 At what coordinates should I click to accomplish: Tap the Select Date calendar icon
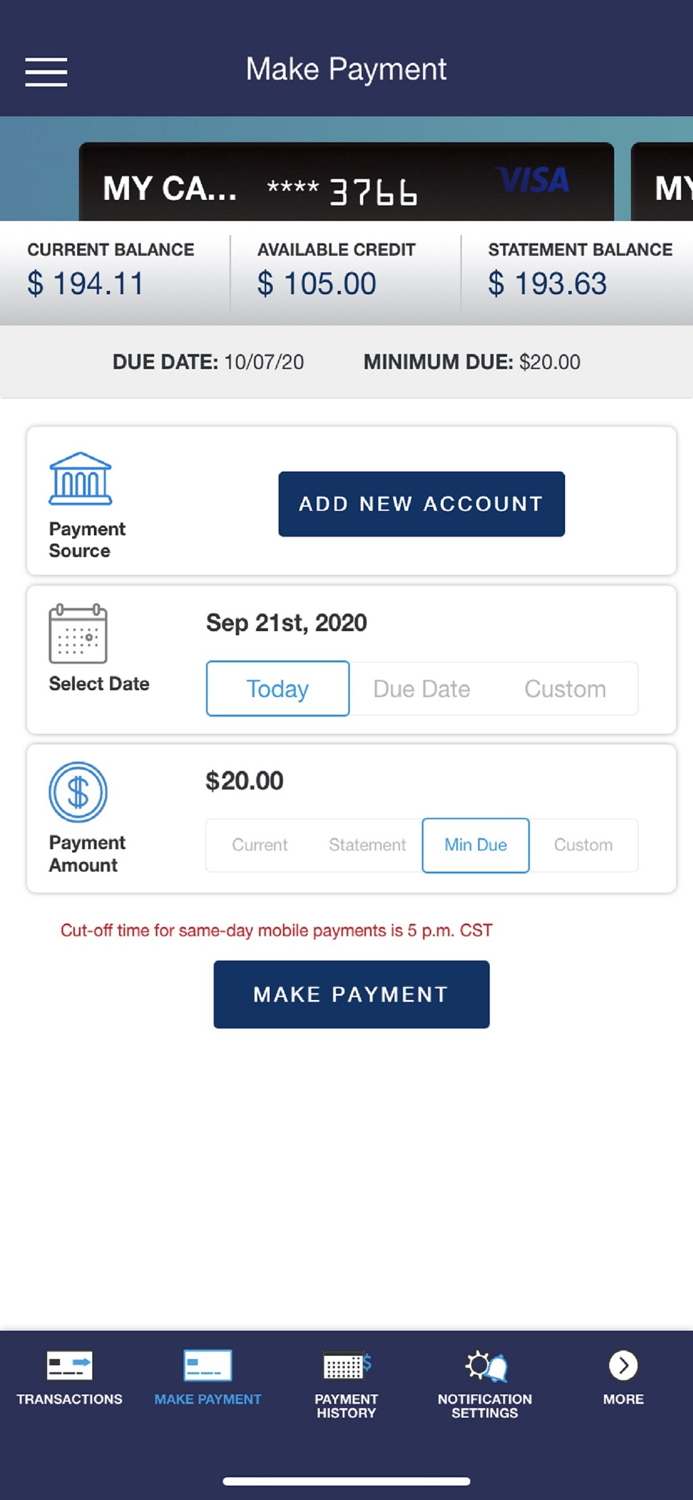80,634
